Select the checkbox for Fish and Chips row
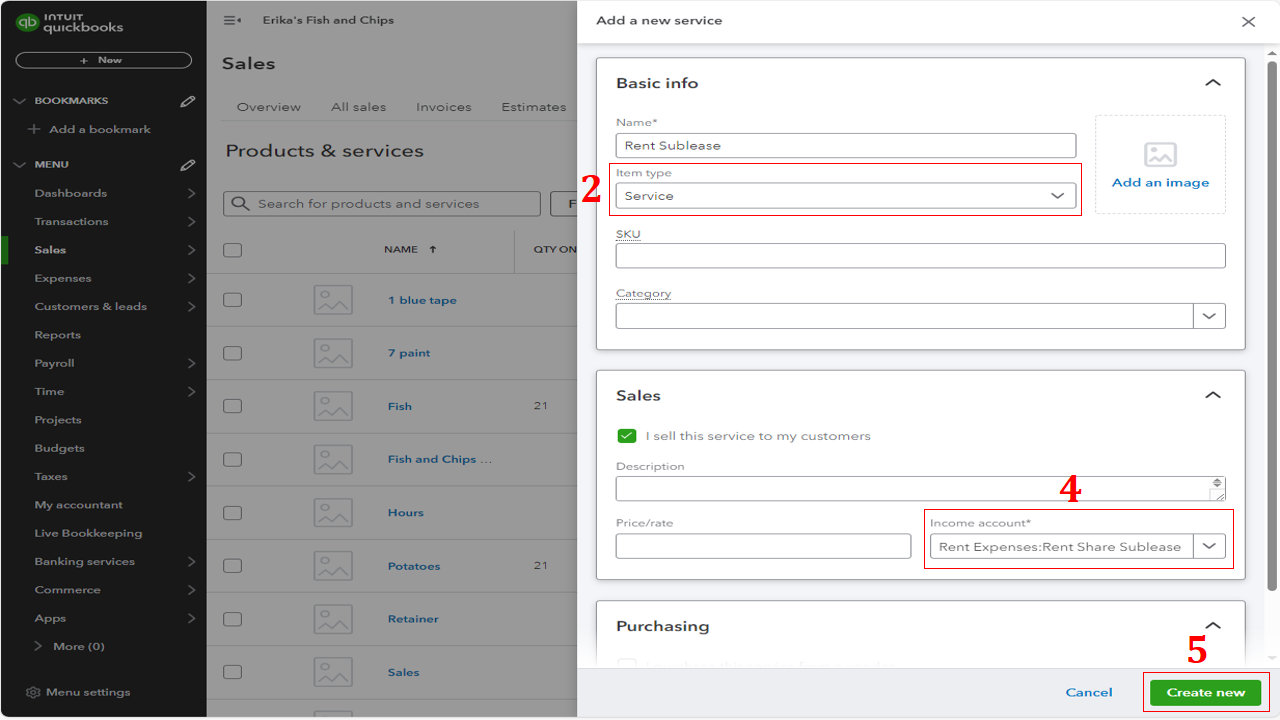 [232, 460]
